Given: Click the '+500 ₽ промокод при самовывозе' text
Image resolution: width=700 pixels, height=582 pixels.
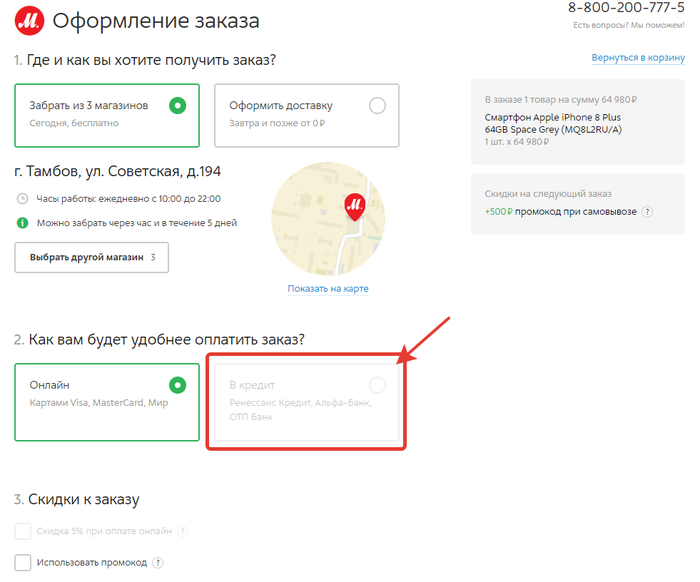Looking at the screenshot, I should (560, 212).
